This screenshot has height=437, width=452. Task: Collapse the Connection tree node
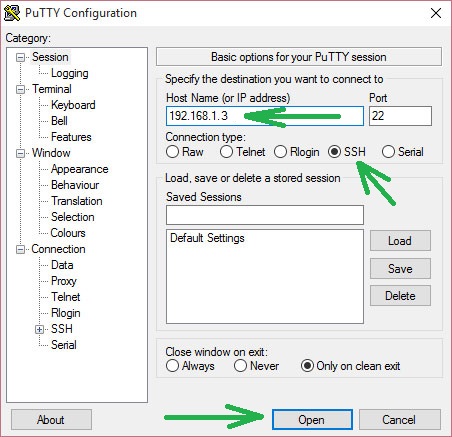pos(20,249)
